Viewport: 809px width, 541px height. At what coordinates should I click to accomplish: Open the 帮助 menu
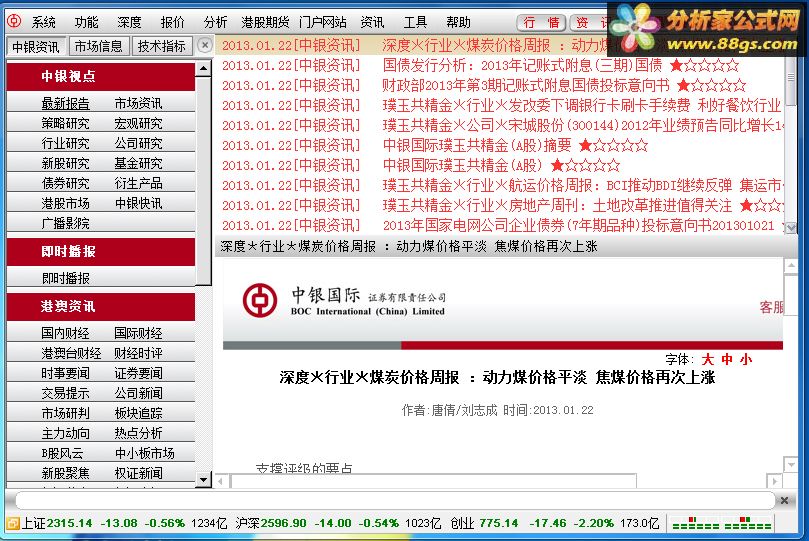(x=459, y=22)
